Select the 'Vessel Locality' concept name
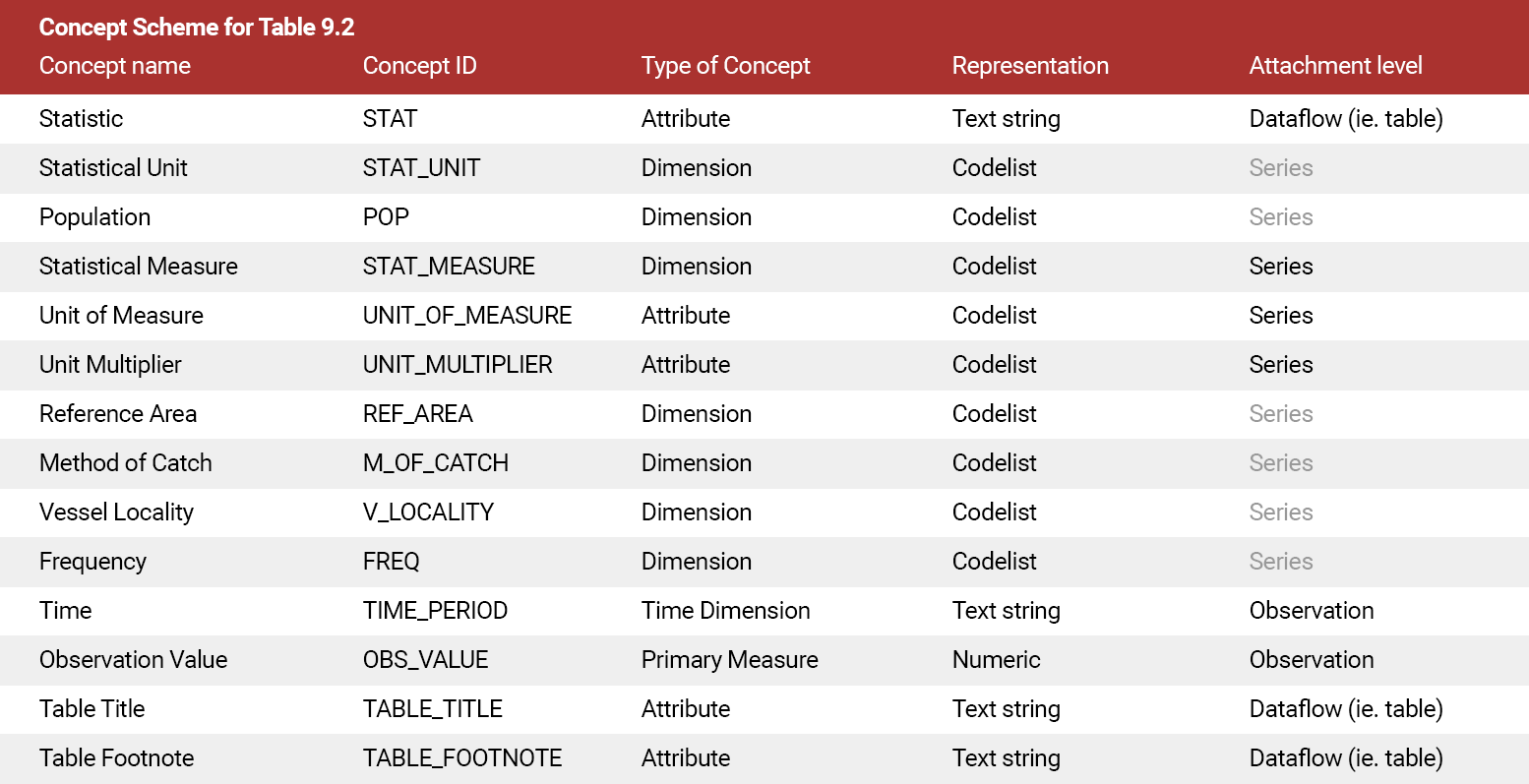This screenshot has width=1529, height=784. (116, 513)
